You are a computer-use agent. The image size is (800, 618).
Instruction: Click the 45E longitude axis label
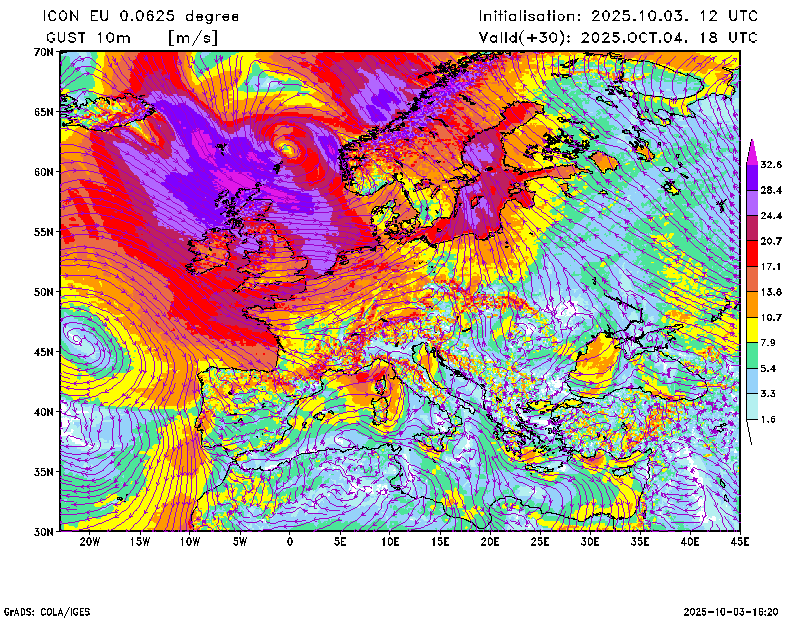[x=740, y=542]
